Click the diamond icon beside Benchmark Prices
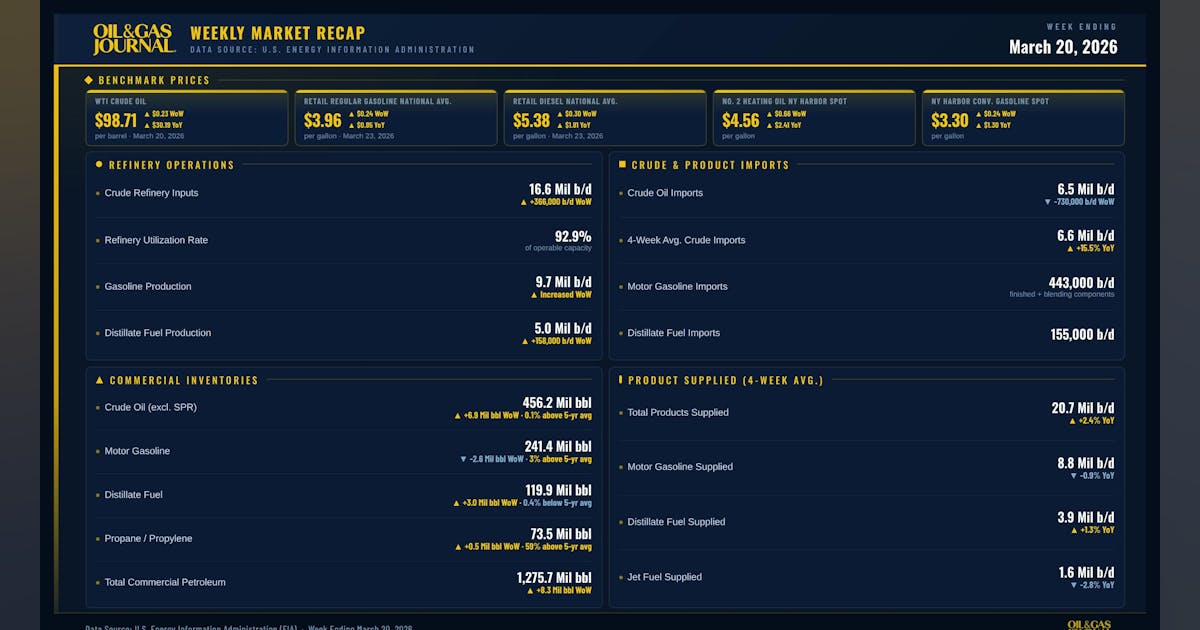 point(88,80)
